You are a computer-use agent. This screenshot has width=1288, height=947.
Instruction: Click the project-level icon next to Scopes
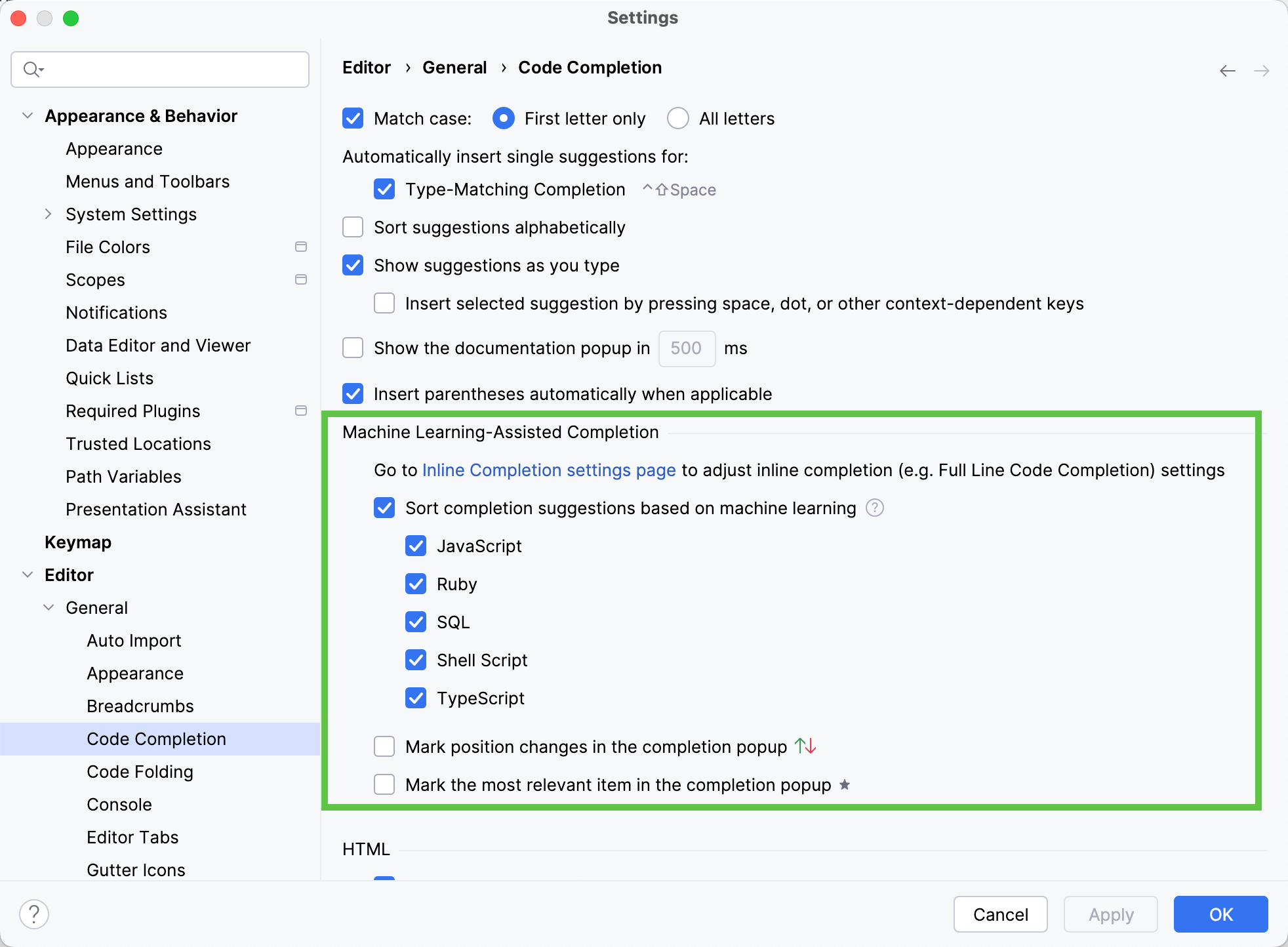(302, 279)
